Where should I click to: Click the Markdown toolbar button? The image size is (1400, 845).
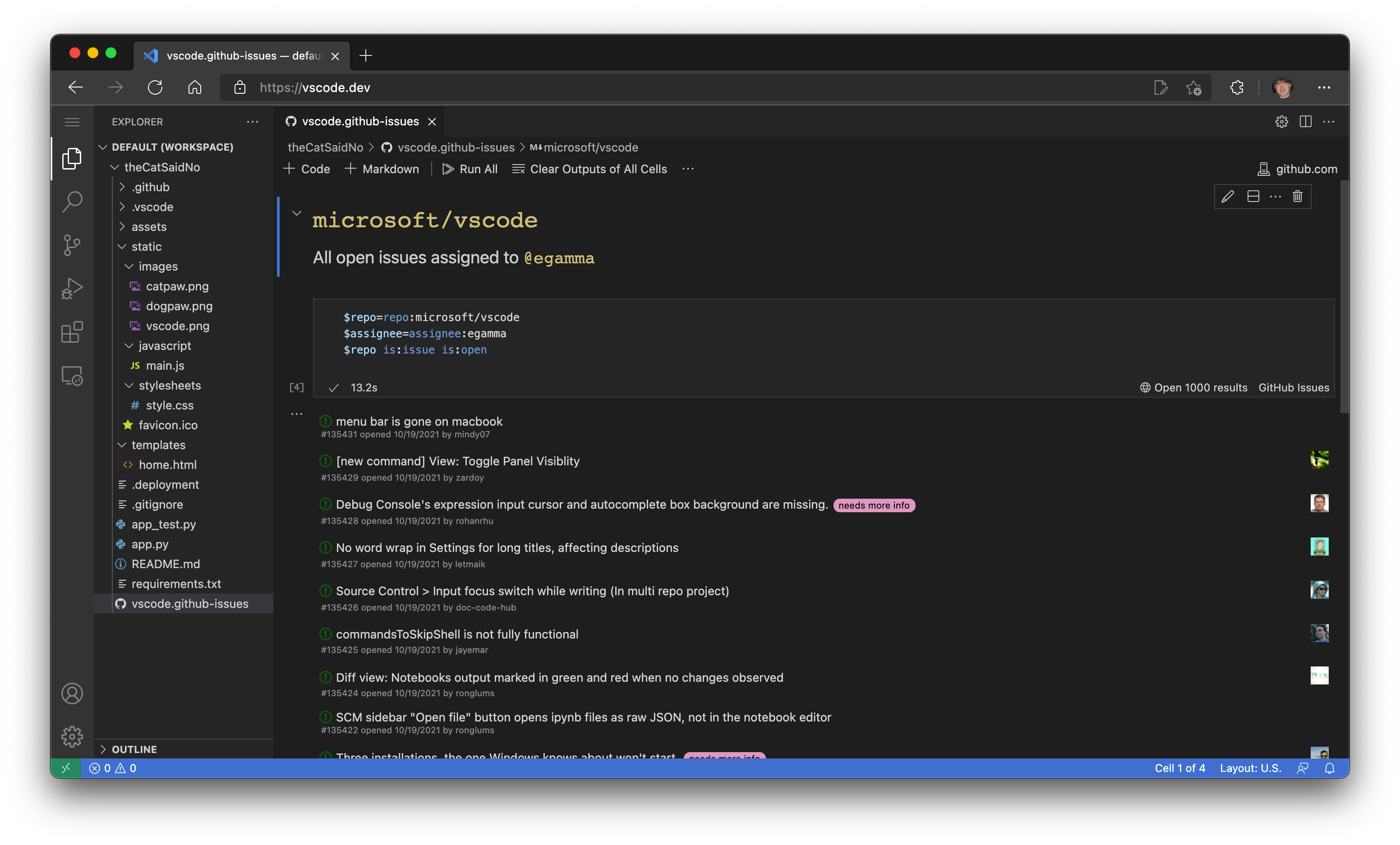pyautogui.click(x=382, y=168)
